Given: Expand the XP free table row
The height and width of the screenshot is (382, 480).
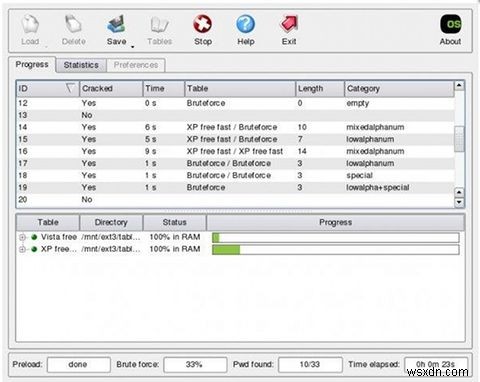Looking at the screenshot, I should point(22,249).
